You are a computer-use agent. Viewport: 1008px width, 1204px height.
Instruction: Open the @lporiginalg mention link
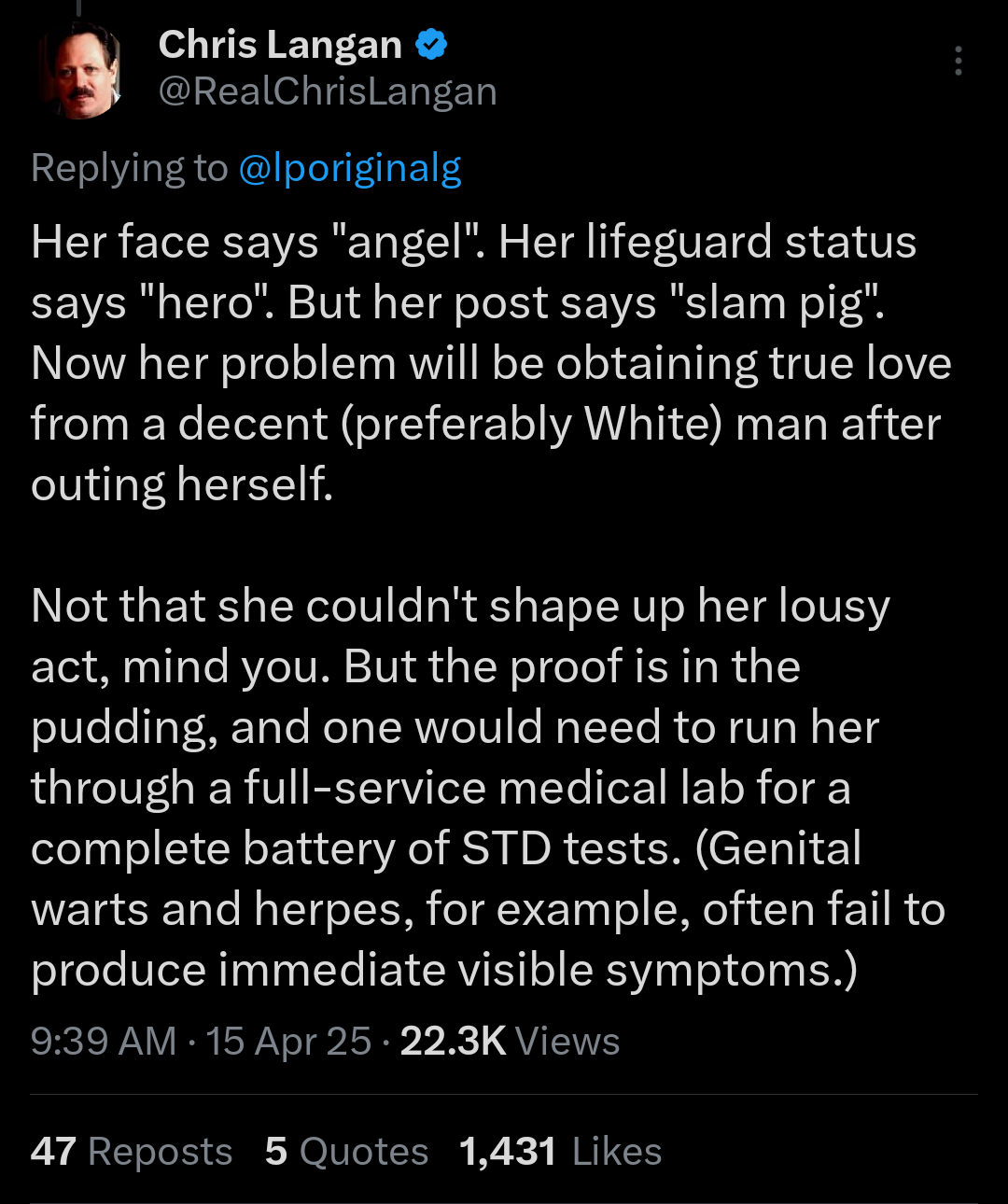[x=350, y=169]
